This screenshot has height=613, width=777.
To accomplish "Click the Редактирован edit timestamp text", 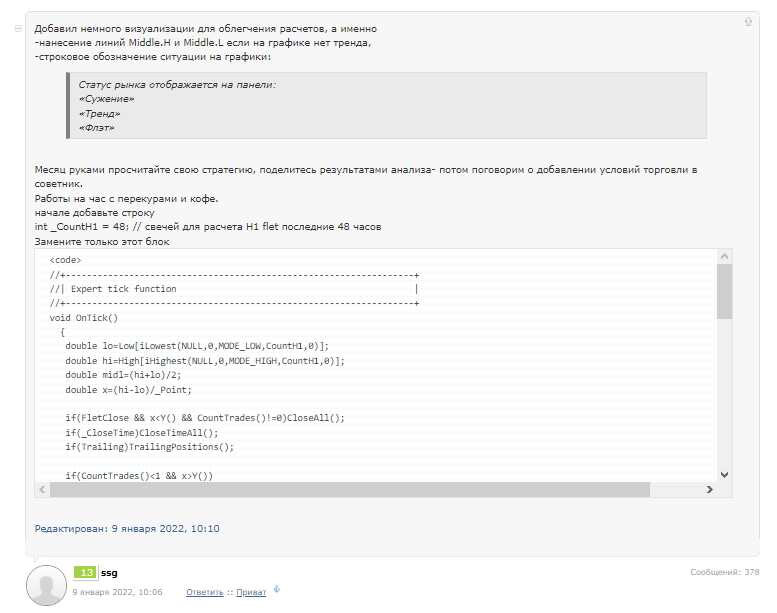I will point(127,528).
